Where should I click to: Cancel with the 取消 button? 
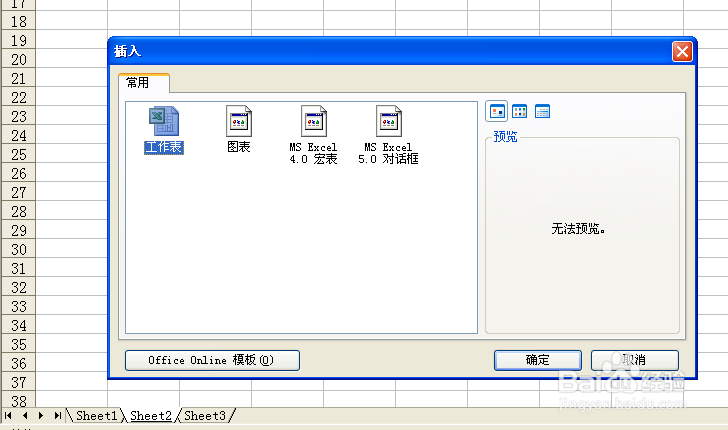[x=635, y=360]
